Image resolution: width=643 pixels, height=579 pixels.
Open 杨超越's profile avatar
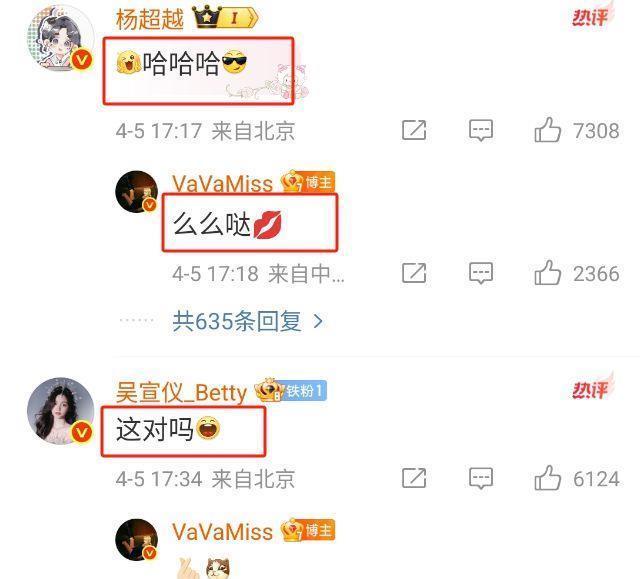click(x=60, y=38)
